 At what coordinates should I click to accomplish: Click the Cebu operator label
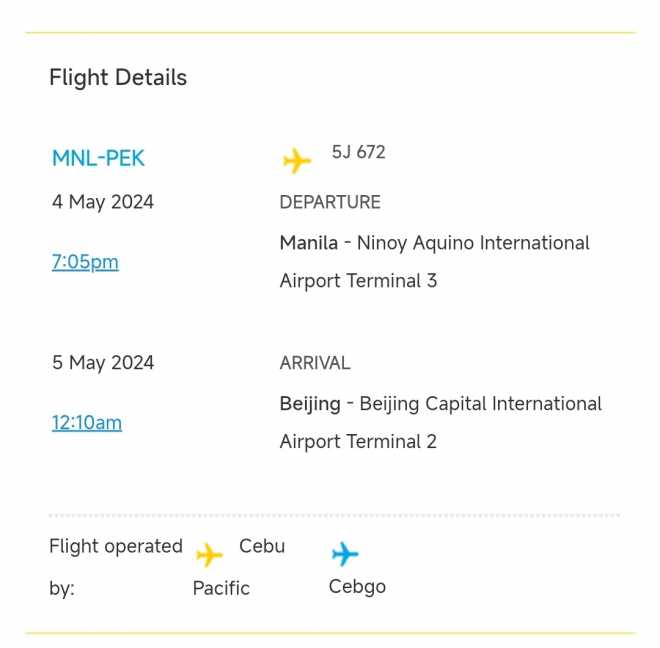tap(262, 546)
